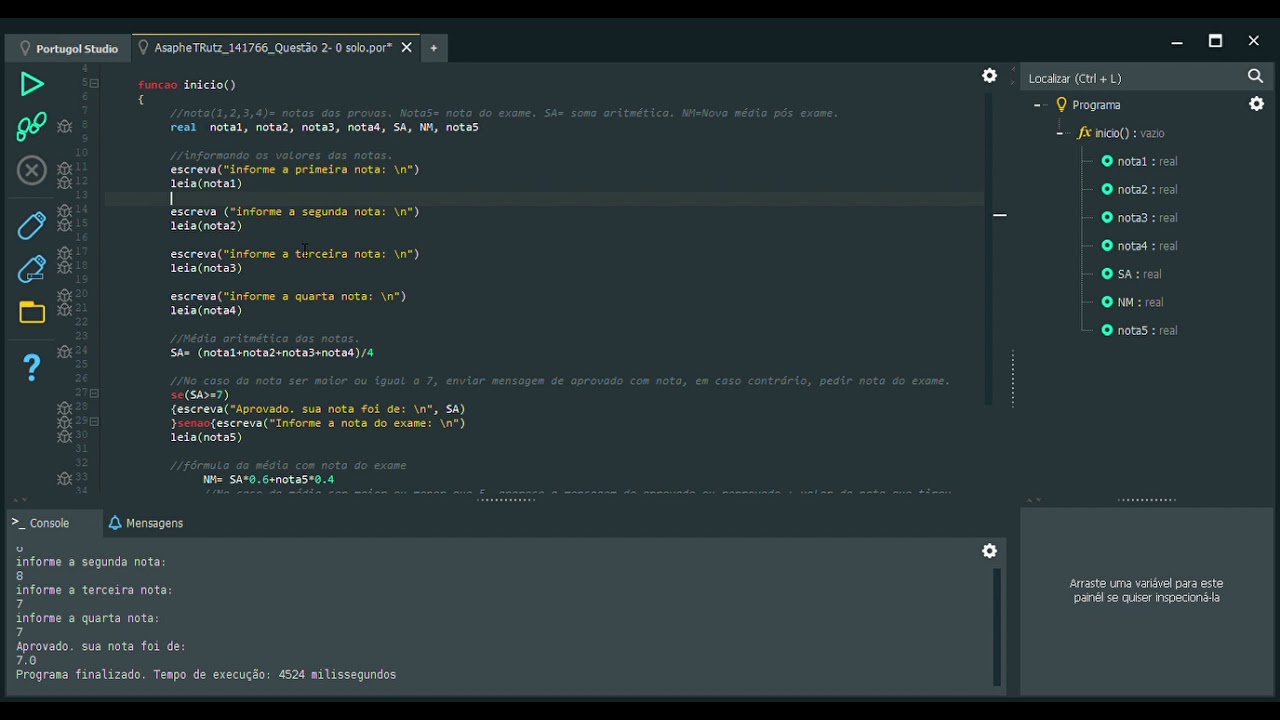This screenshot has height=720, width=1280.
Task: Start step-by-step debugging with the footprints icon
Action: click(31, 126)
